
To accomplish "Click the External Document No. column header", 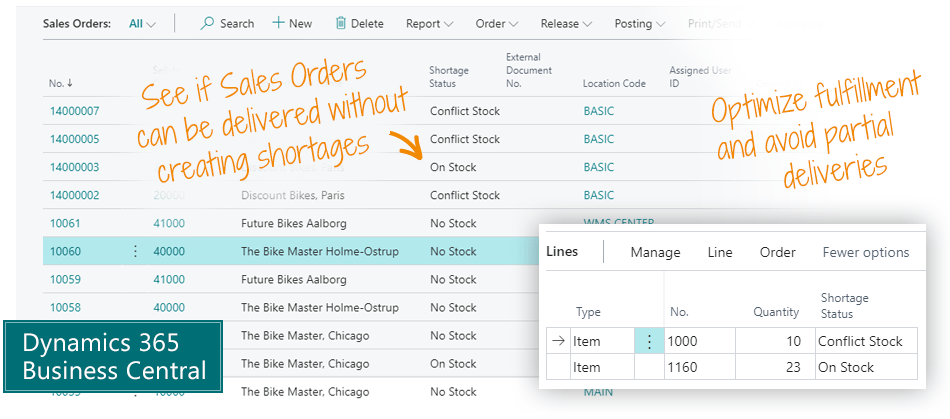I will click(x=529, y=70).
